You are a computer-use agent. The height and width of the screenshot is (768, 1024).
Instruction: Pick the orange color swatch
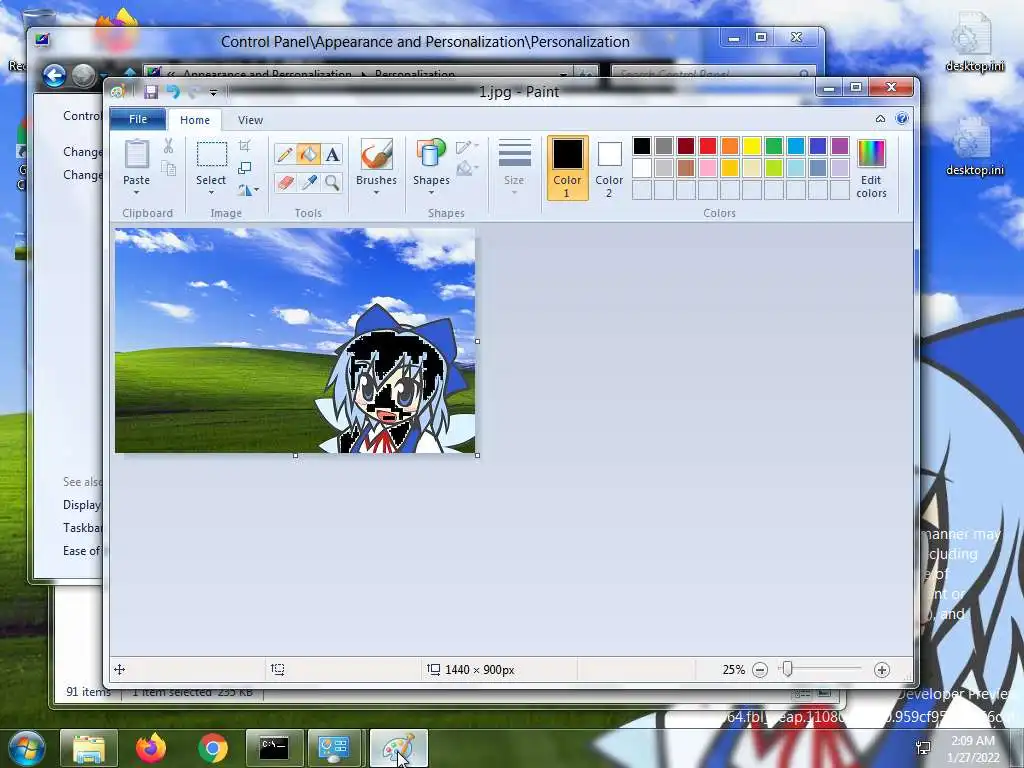point(730,146)
